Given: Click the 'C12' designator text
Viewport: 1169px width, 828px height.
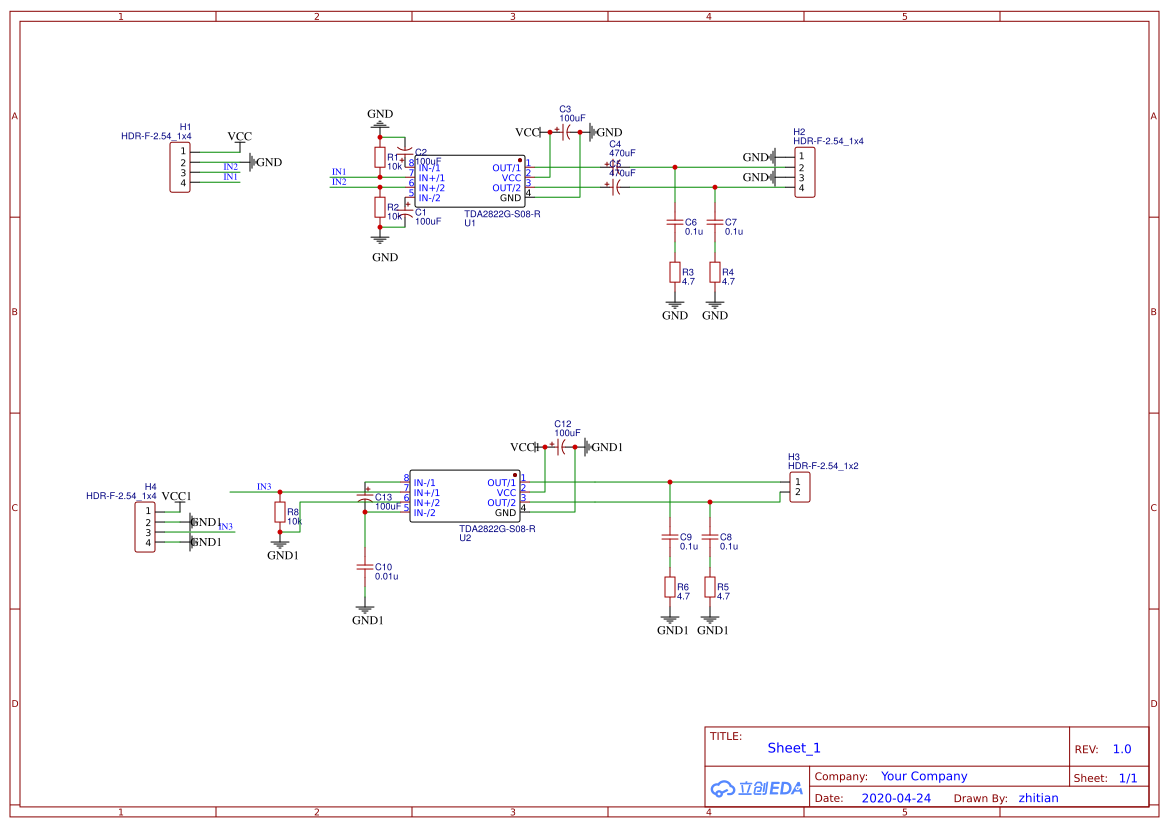Looking at the screenshot, I should click(x=563, y=424).
